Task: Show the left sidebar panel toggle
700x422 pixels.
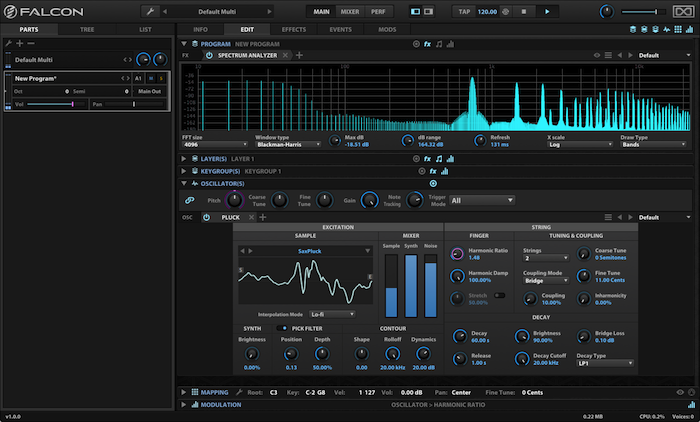Action: pyautogui.click(x=416, y=12)
